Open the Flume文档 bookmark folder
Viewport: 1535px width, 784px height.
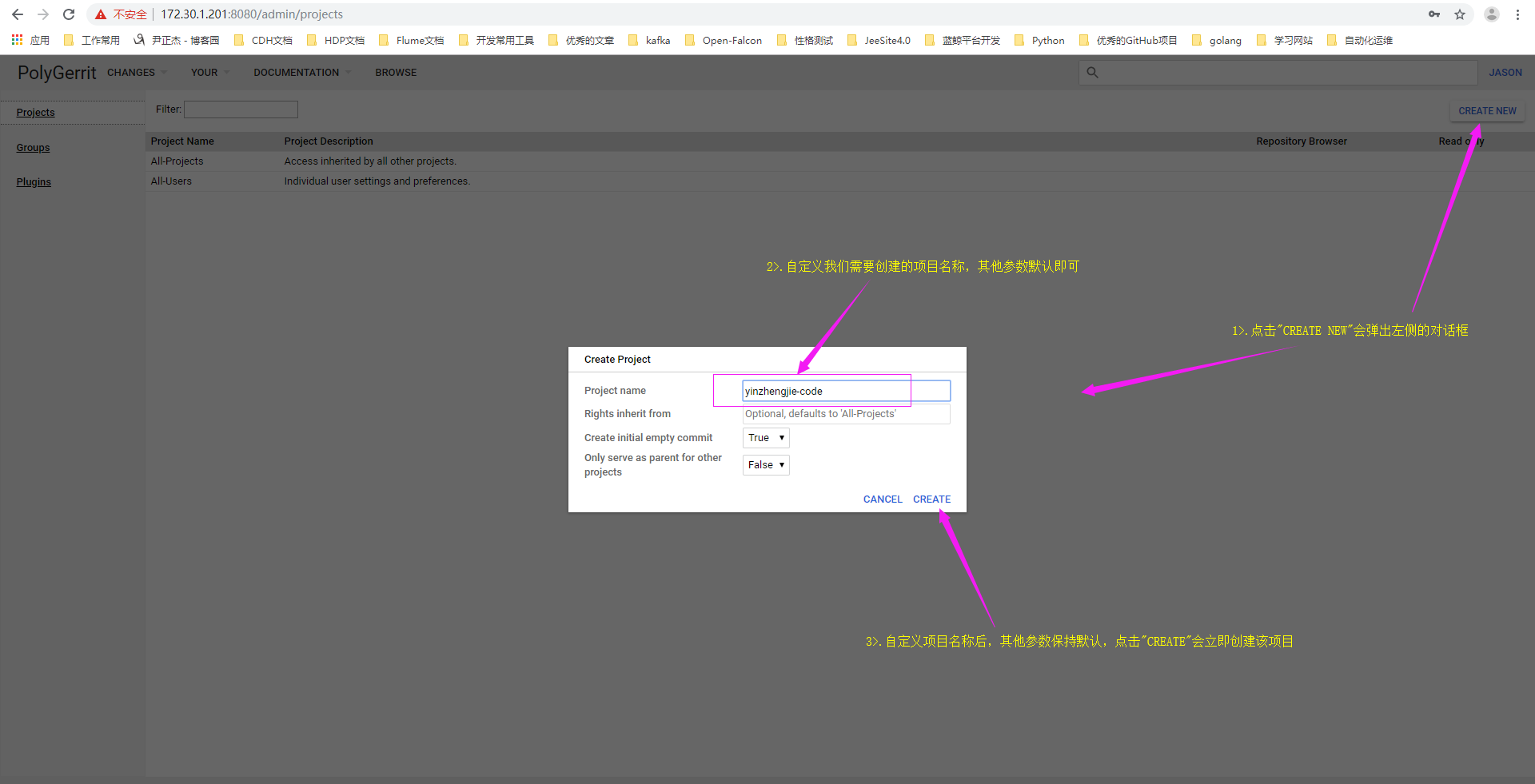click(411, 40)
